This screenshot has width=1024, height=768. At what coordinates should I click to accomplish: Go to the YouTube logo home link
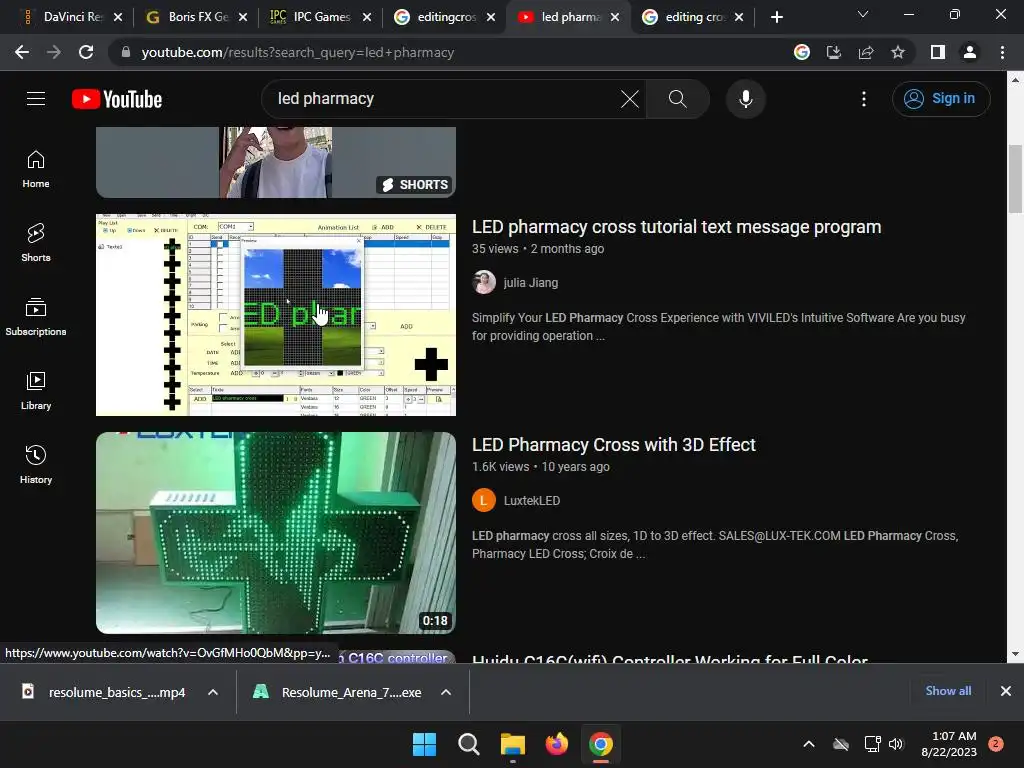coord(117,99)
